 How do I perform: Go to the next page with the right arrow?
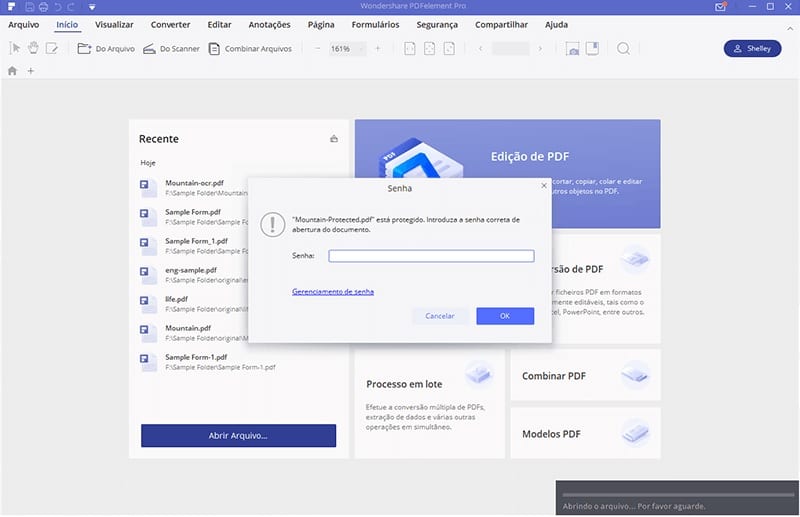[540, 48]
